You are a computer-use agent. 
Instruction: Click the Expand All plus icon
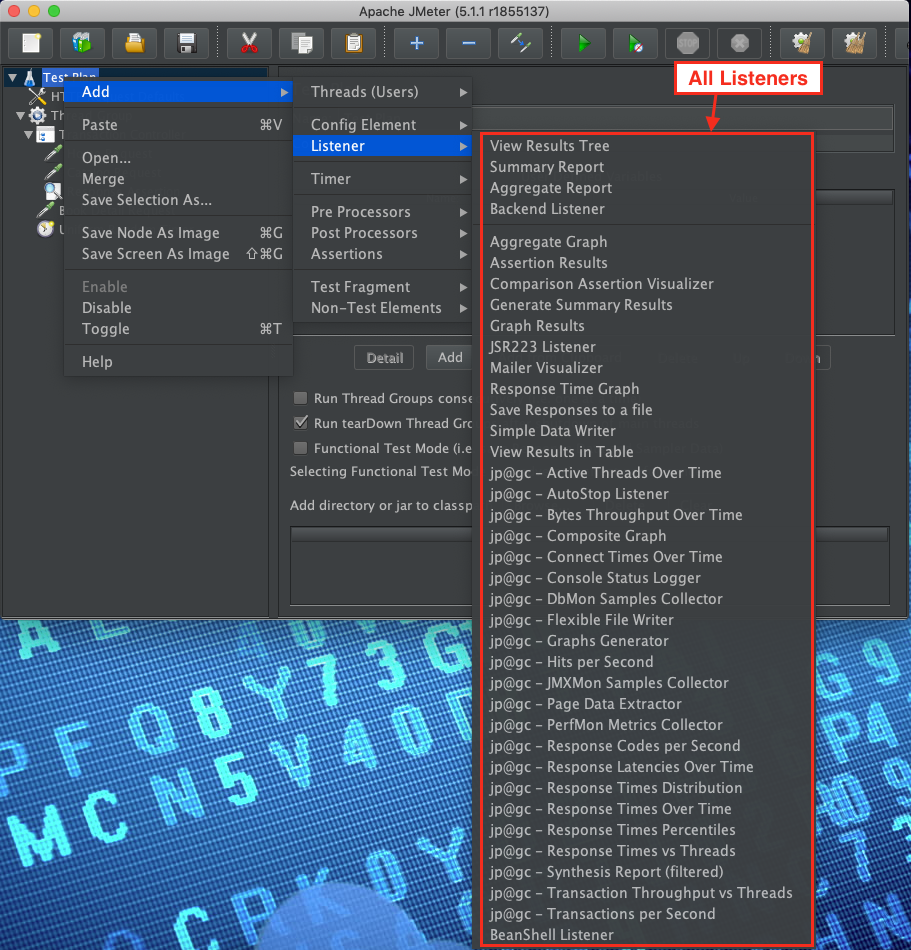[x=417, y=43]
